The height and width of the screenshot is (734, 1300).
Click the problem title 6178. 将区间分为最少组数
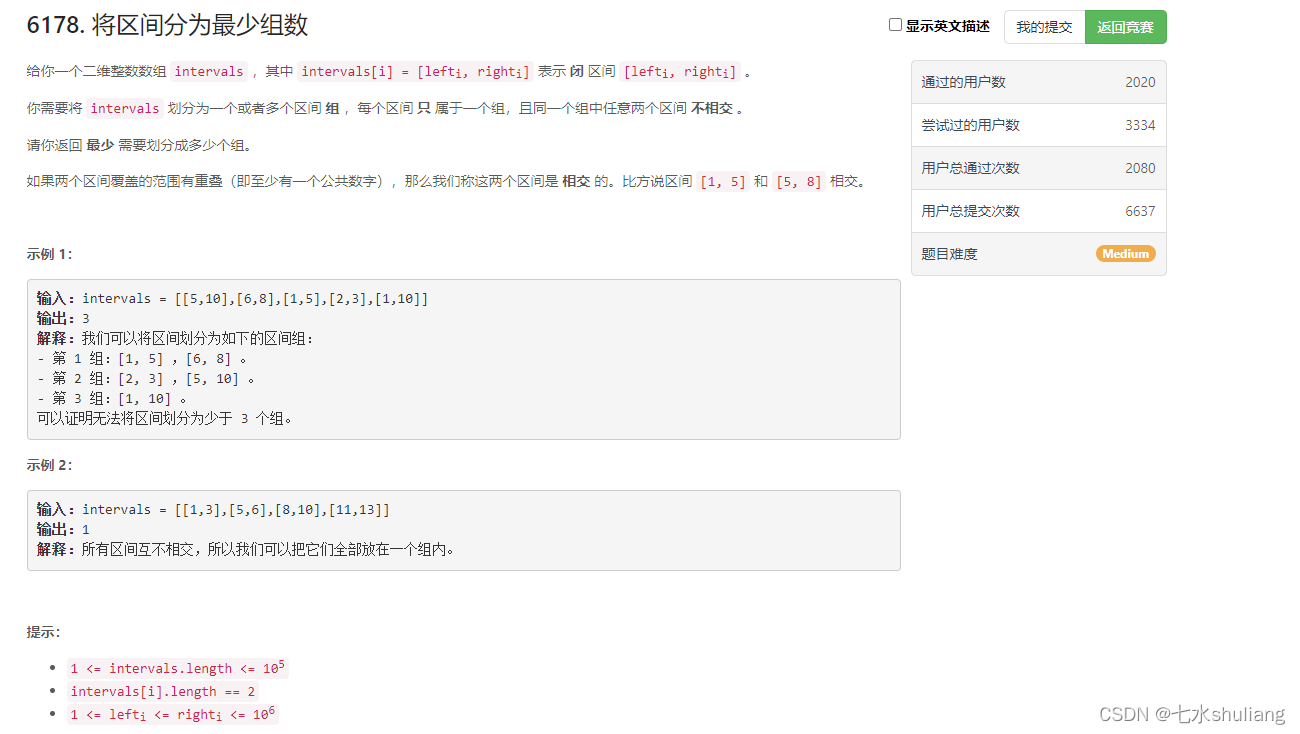(x=167, y=25)
